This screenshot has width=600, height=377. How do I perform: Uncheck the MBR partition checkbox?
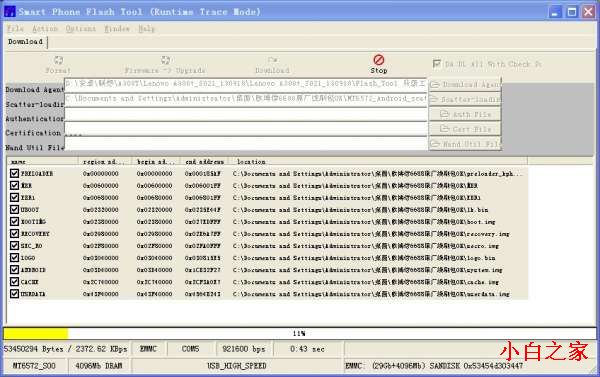pos(15,186)
